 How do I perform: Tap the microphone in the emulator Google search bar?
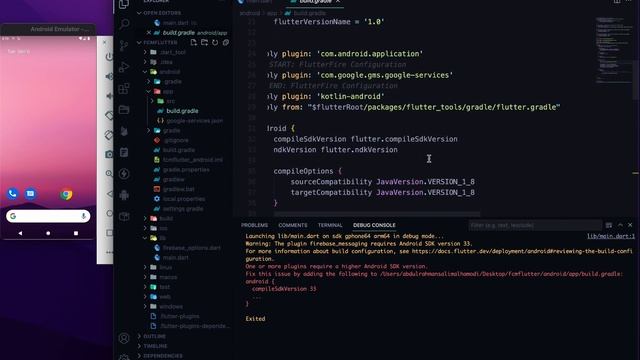[83, 216]
